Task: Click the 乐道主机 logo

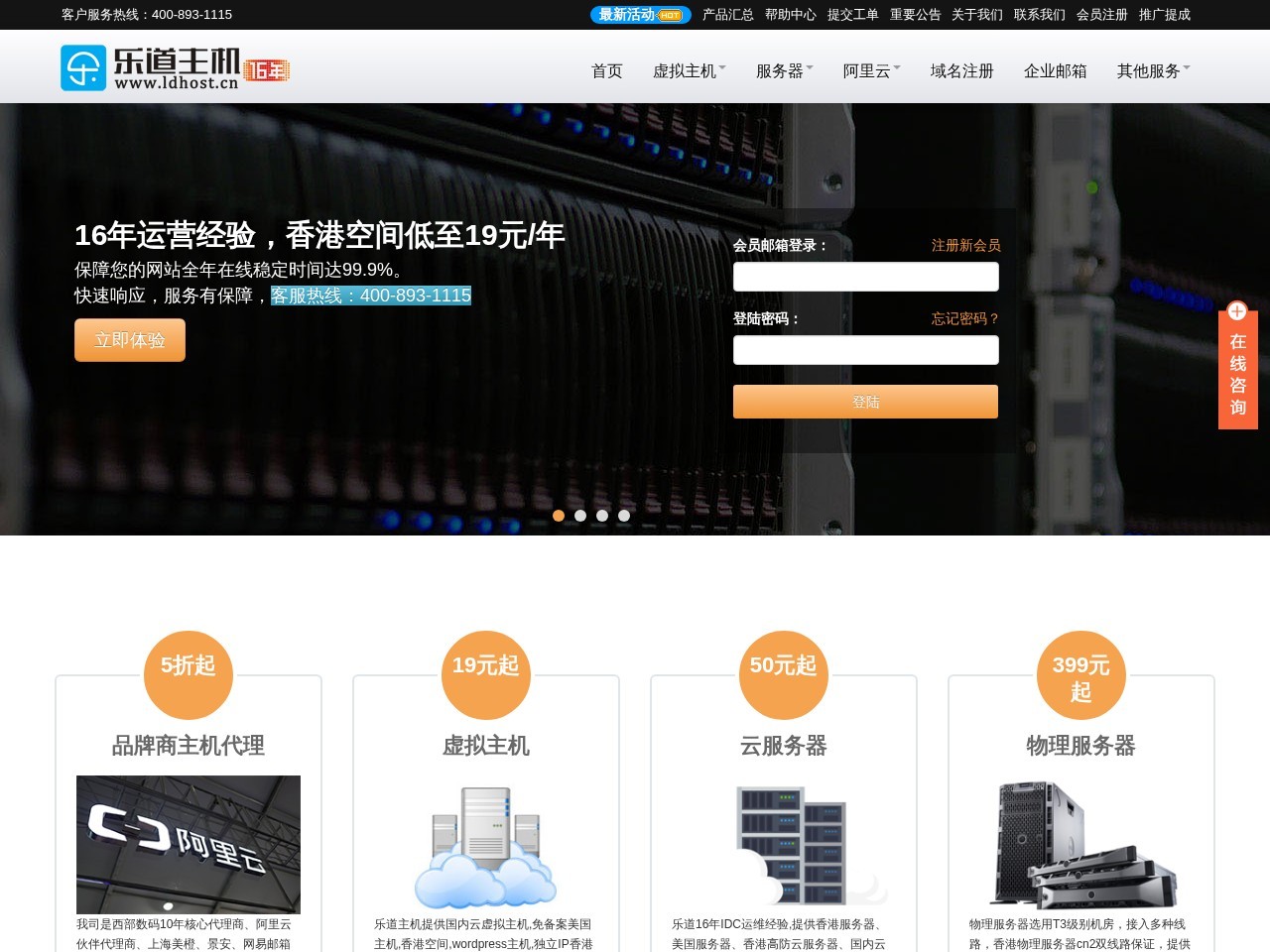Action: 175,67
